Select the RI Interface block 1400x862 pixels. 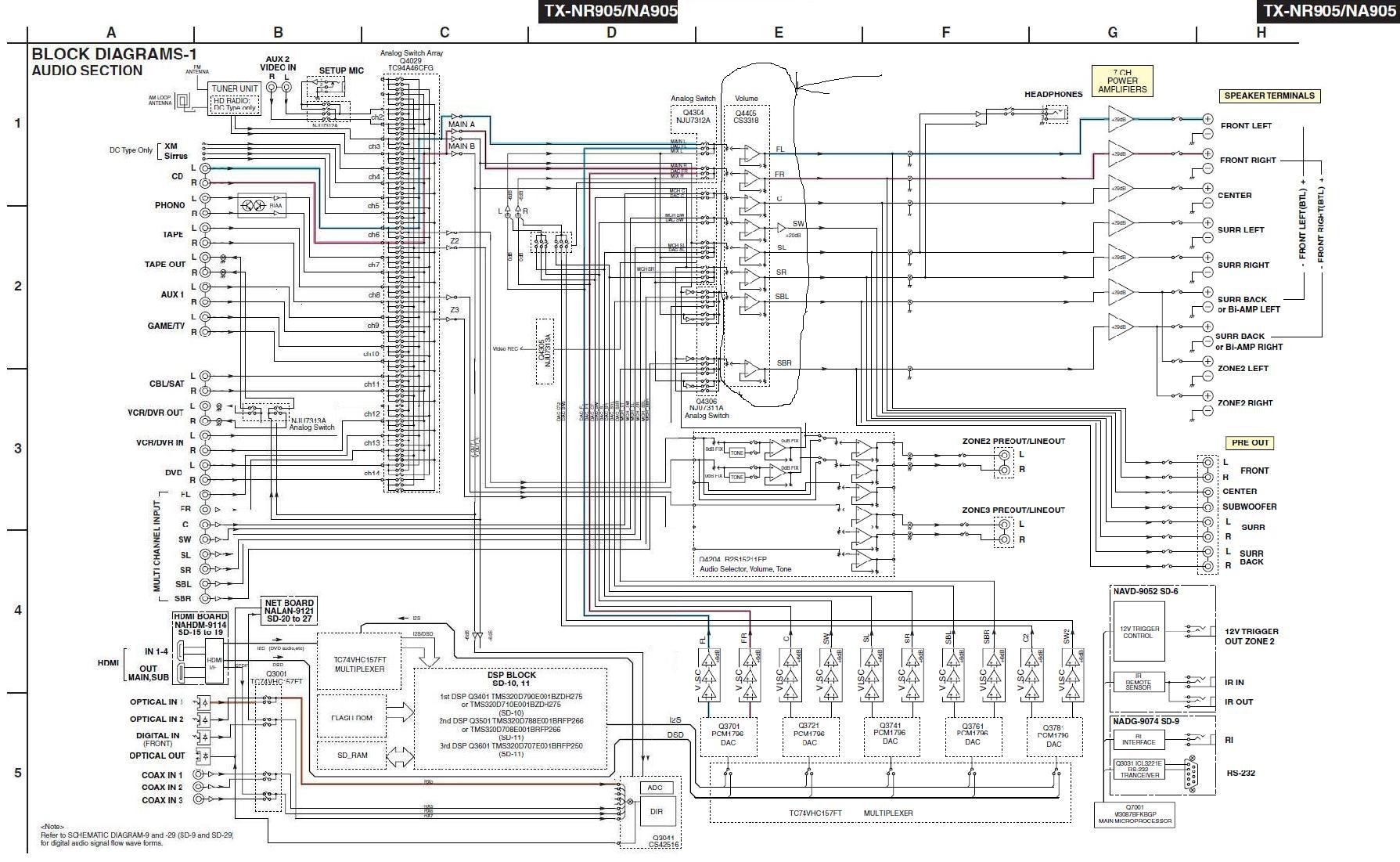(1138, 740)
